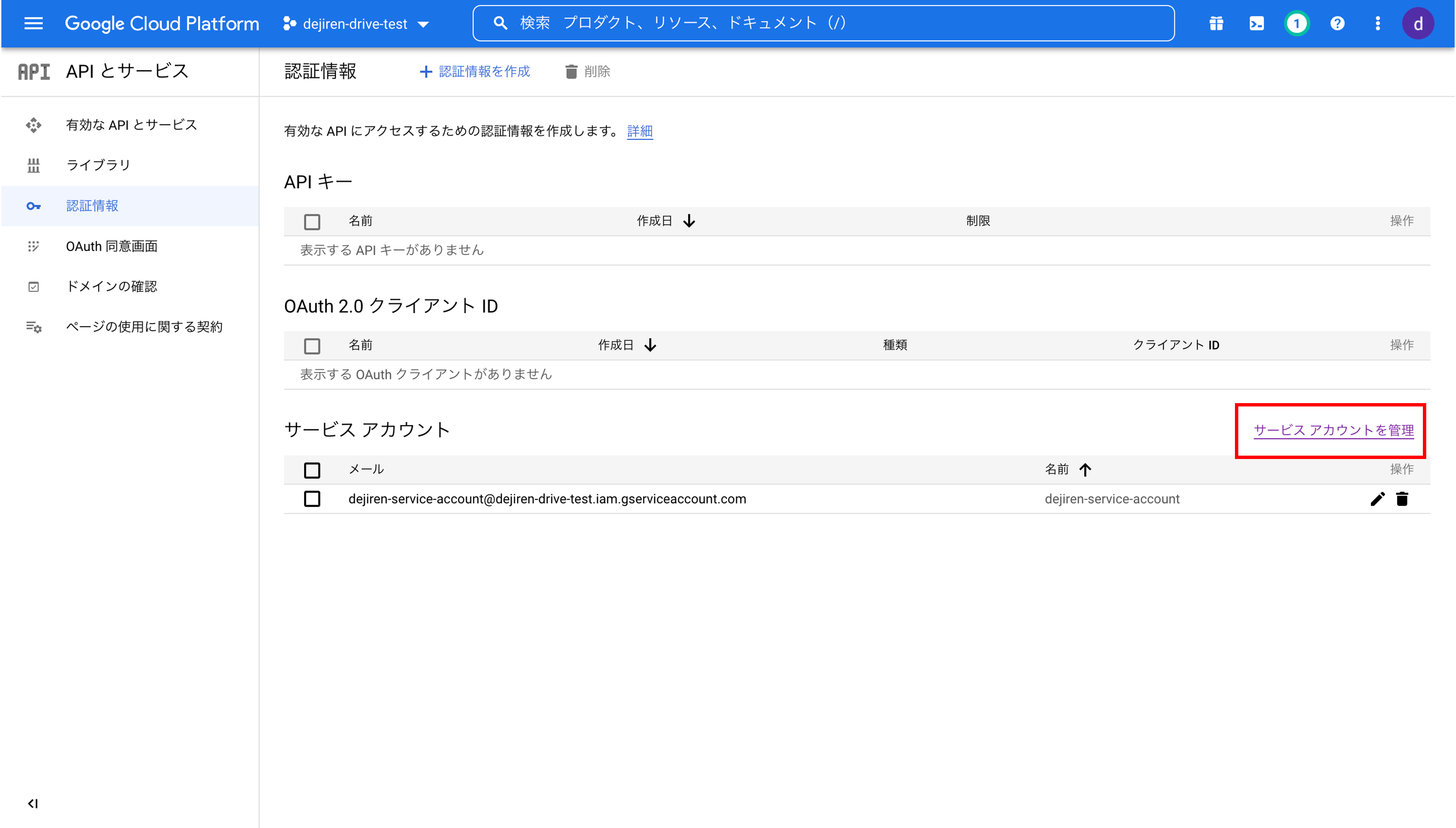Toggle select-all checkbox in サービス アカウント table
This screenshot has width=1456, height=828.
click(x=312, y=470)
